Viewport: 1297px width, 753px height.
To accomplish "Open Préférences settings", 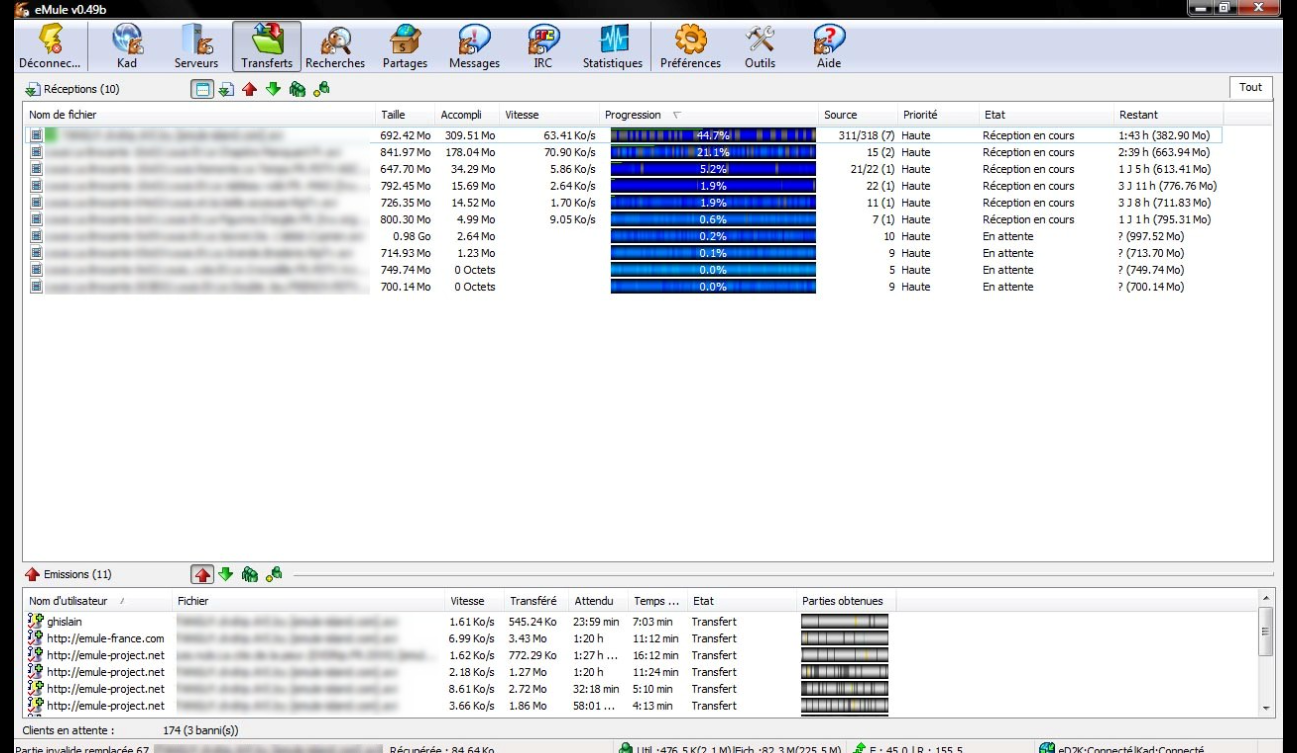I will pos(690,47).
